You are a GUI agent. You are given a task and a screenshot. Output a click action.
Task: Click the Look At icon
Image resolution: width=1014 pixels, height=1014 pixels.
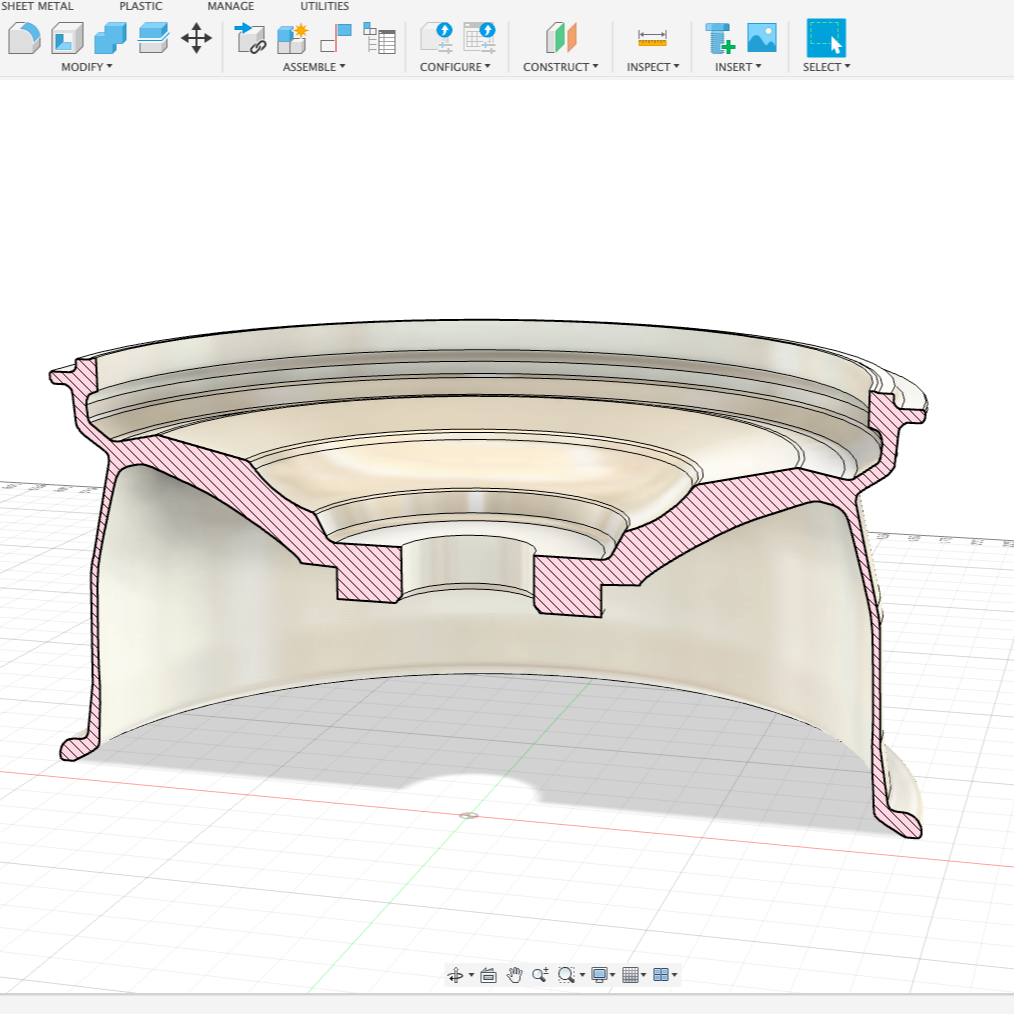[x=488, y=975]
